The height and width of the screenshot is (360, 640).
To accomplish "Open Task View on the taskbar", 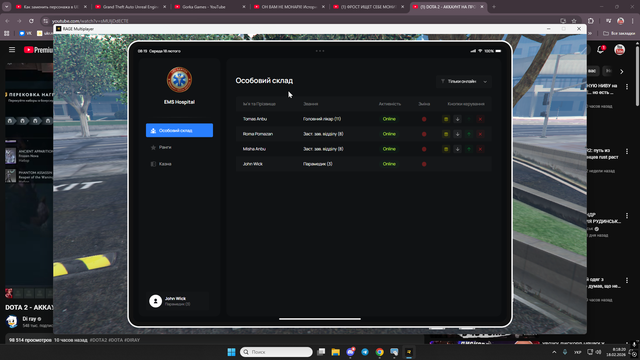I will pos(321,352).
